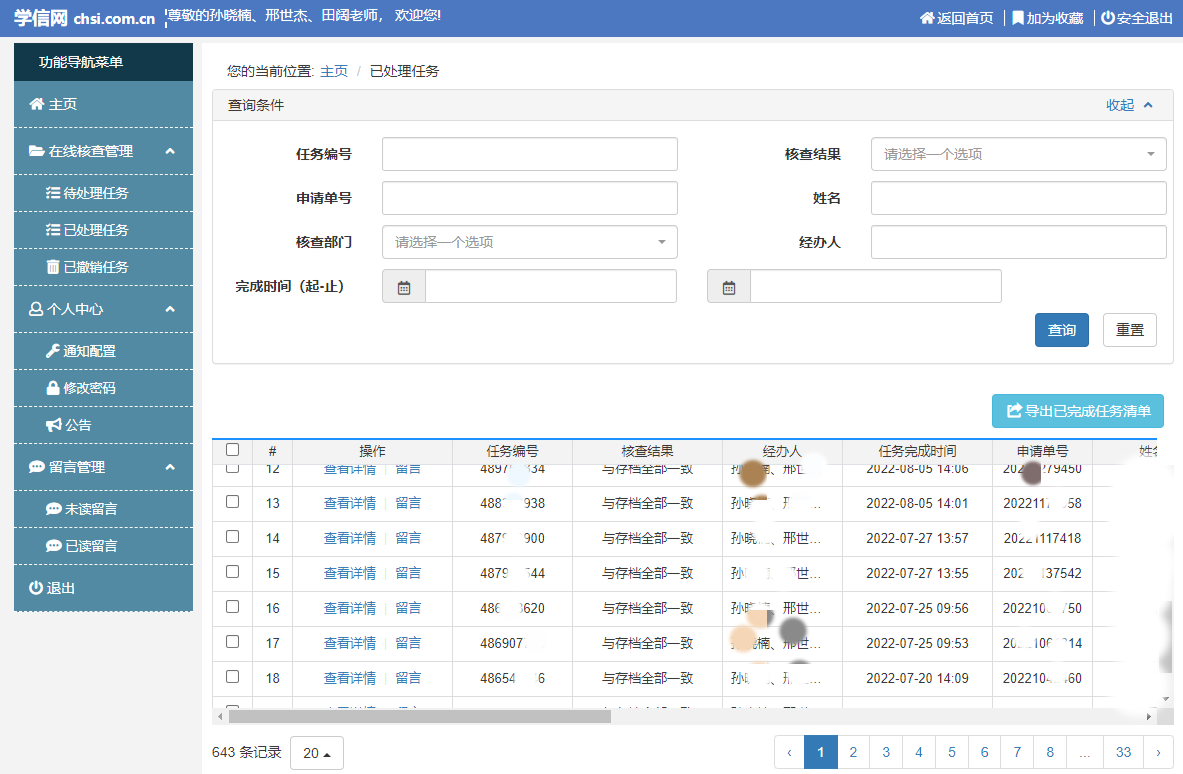1183x774 pixels.
Task: Click the blue 查询 button
Action: 1061,330
